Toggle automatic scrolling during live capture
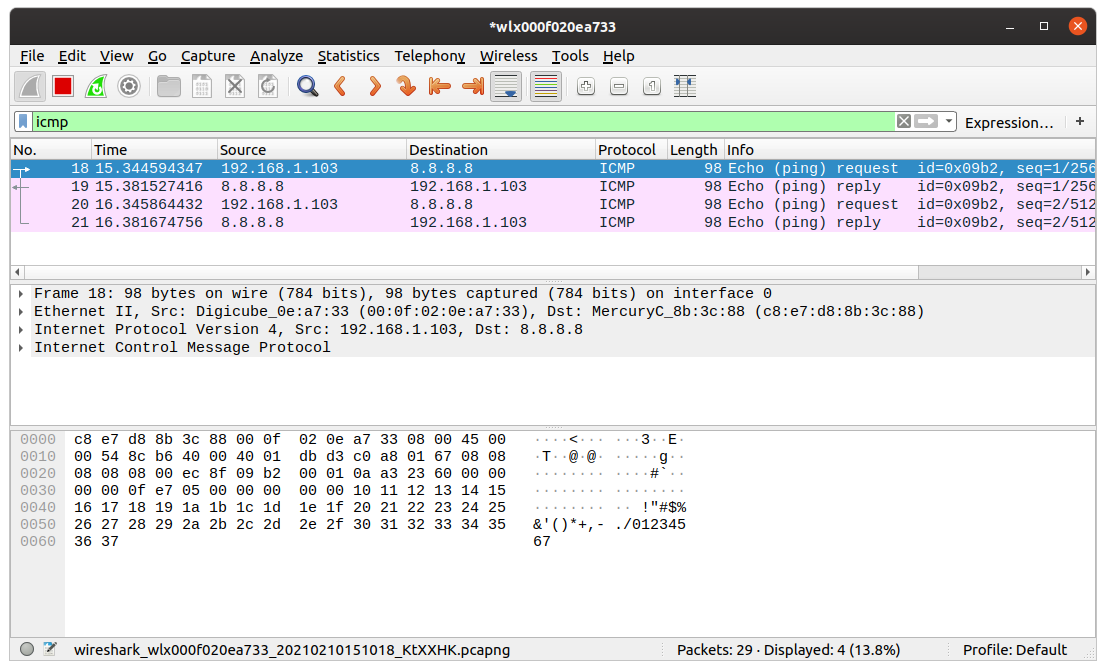Viewport: 1106px width, 670px height. [x=506, y=86]
